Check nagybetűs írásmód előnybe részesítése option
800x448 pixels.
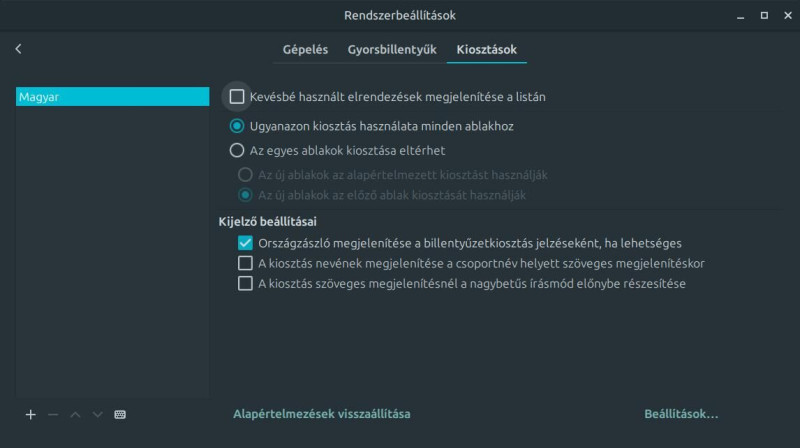pos(245,283)
